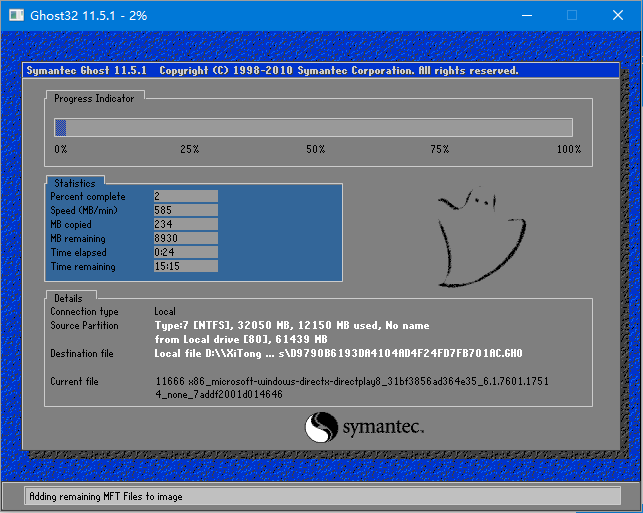Click the Time remaining value 15:15
Image resolution: width=643 pixels, height=513 pixels.
pos(184,267)
